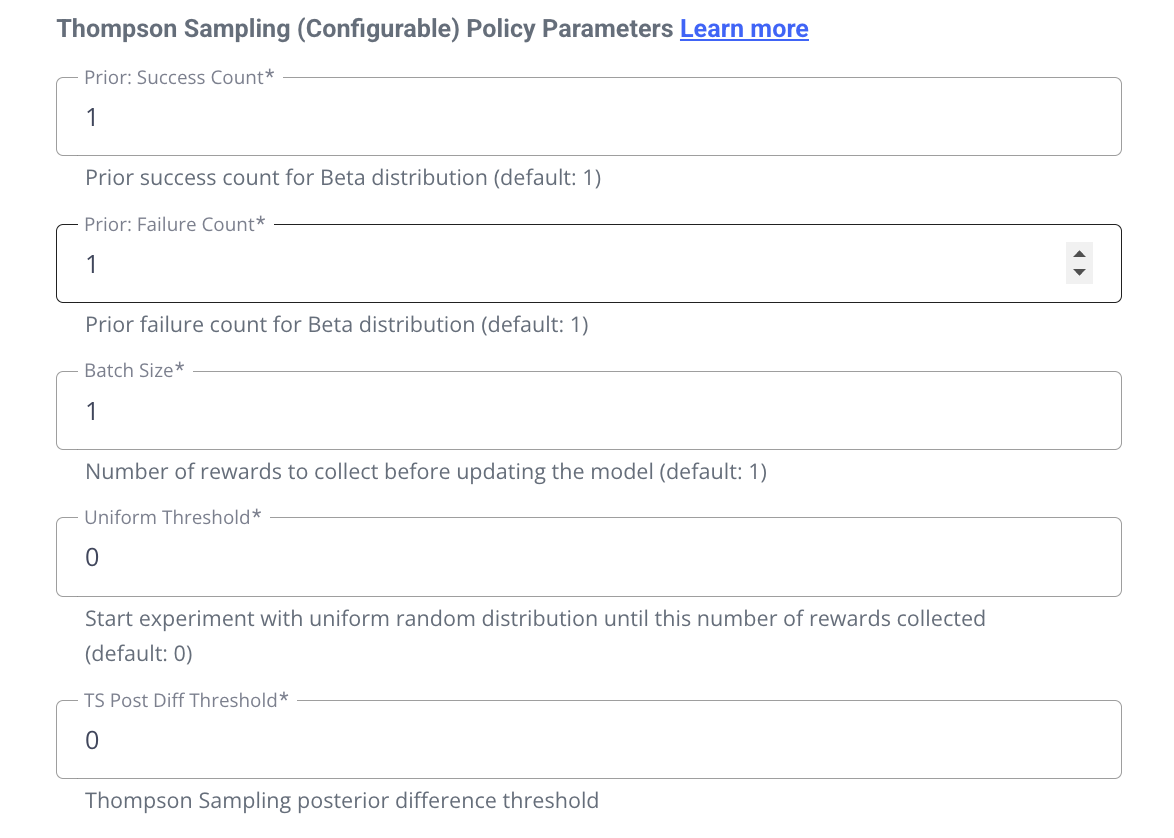Click the Prior: Success Count input field
This screenshot has height=838, width=1174.
(x=588, y=118)
